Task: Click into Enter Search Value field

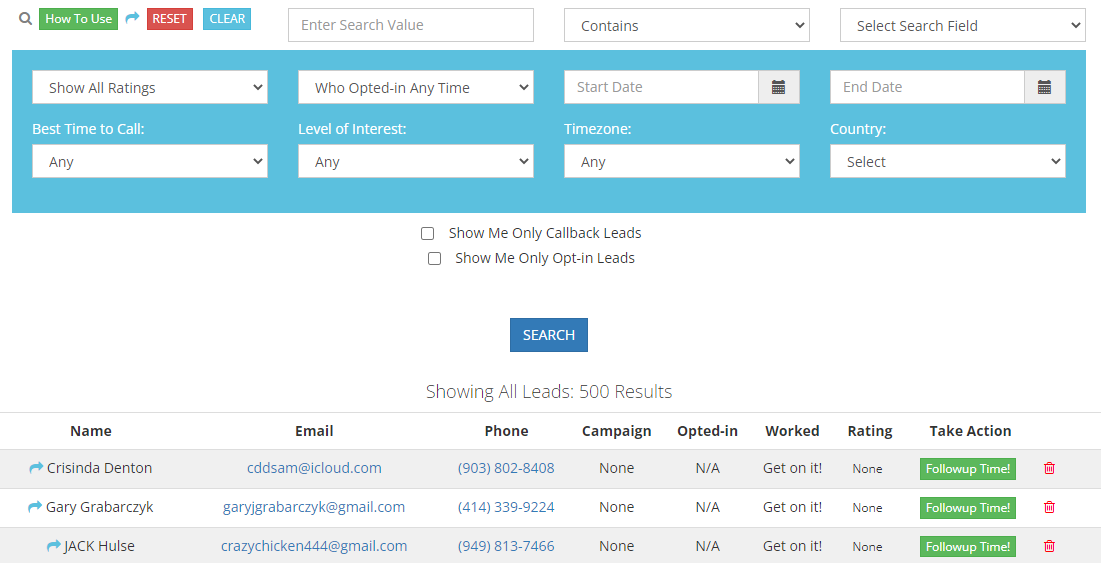Action: [x=411, y=25]
